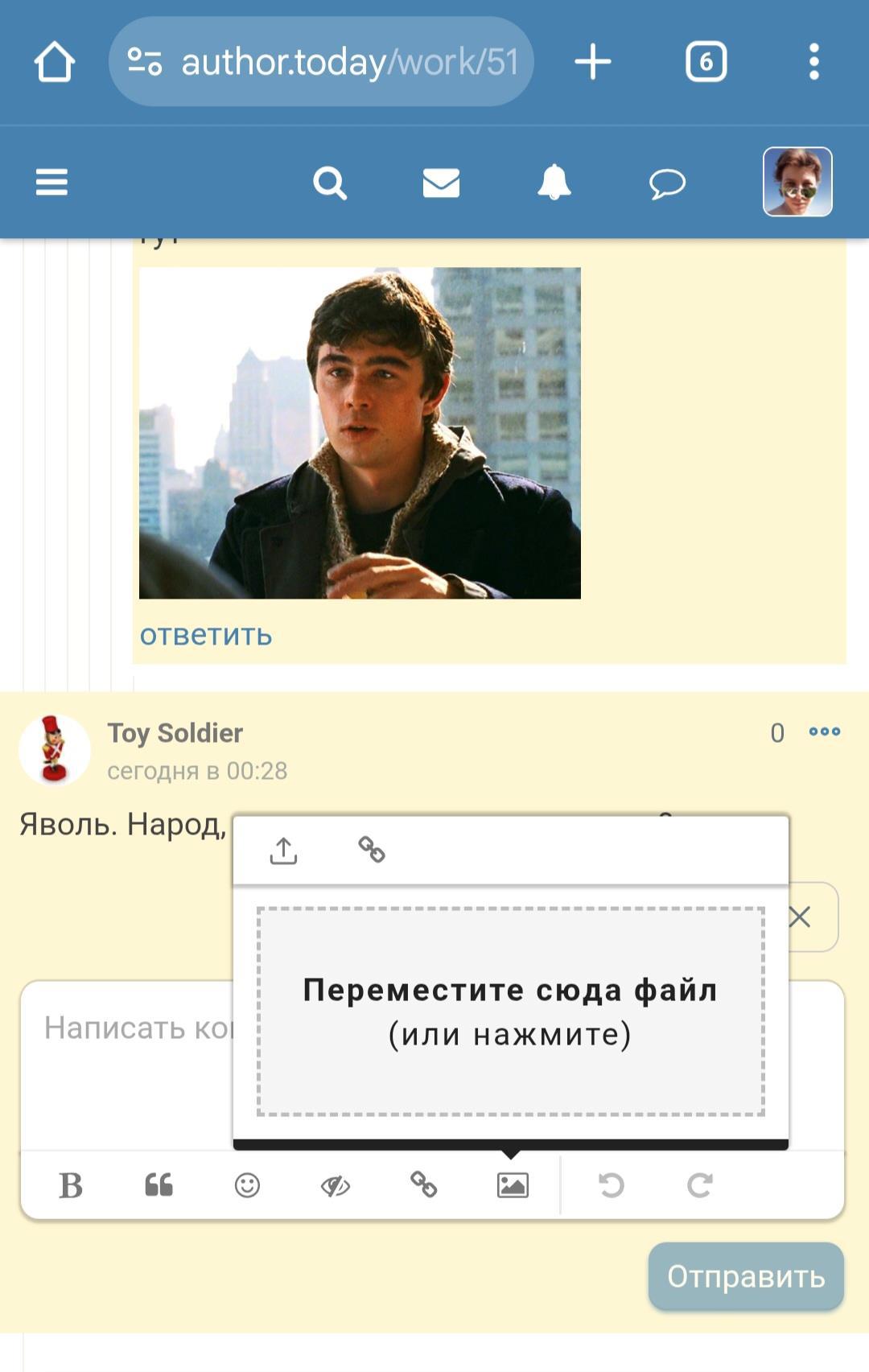This screenshot has width=869, height=1372.
Task: Open the browser home page icon
Action: [x=54, y=62]
